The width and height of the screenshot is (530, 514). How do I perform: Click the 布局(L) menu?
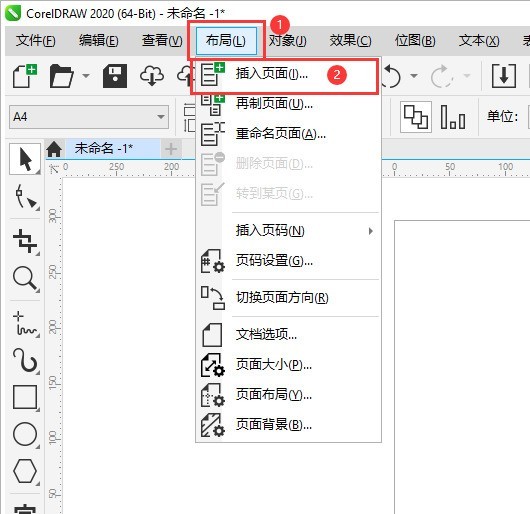click(x=226, y=41)
